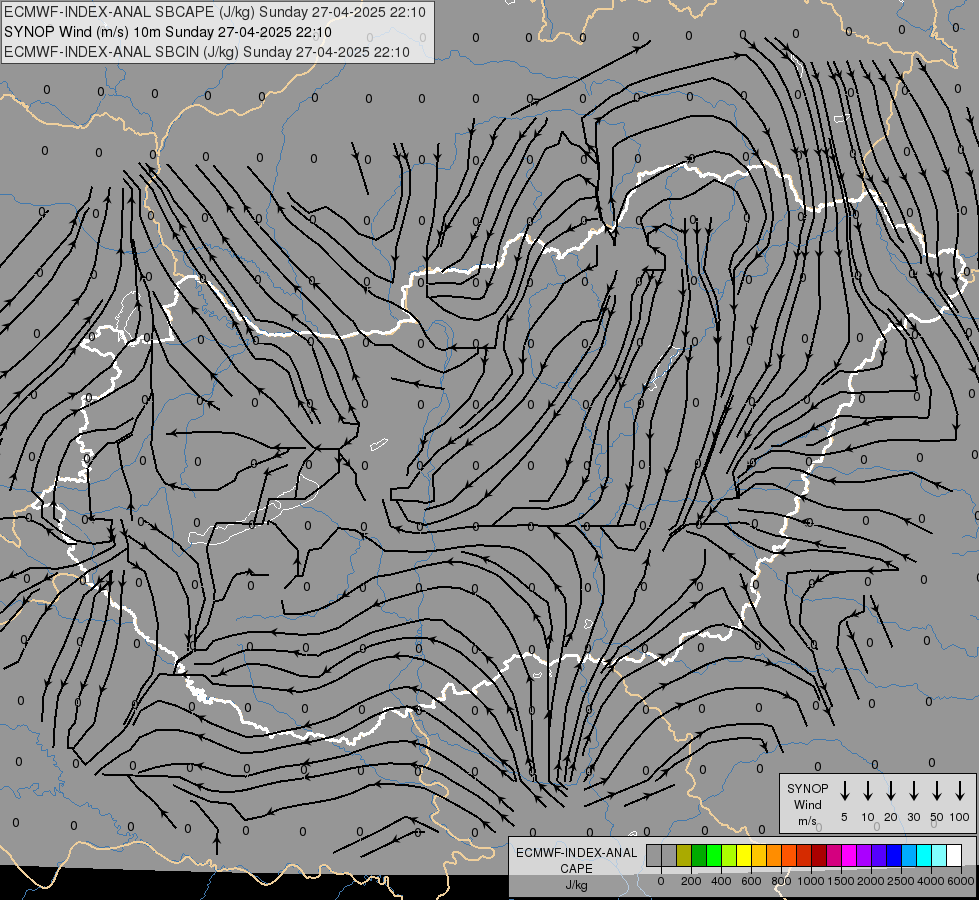Image resolution: width=979 pixels, height=900 pixels.
Task: Click the '600' CAPE scale label
Action: [x=751, y=881]
